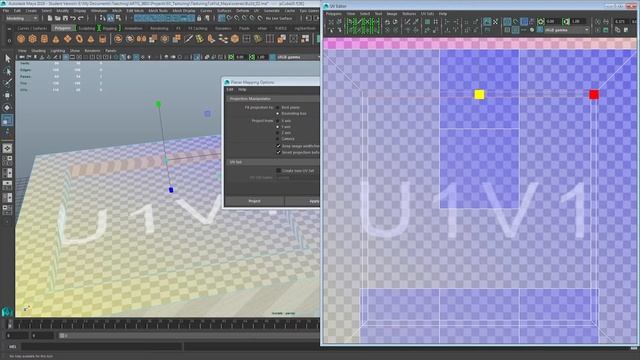Choose the Paint Selection tool in toolbox
The image size is (640, 360).
(7, 83)
